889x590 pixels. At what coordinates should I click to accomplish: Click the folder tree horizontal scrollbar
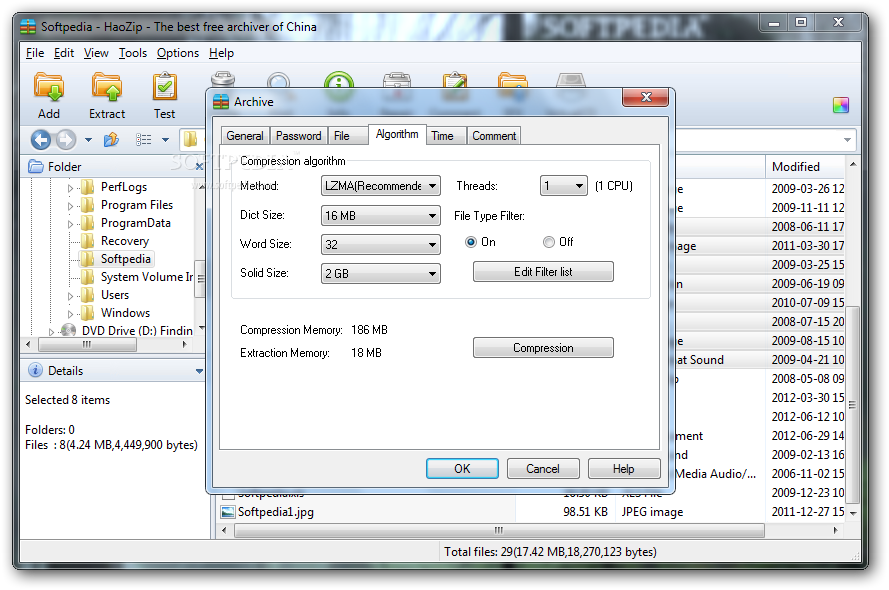pyautogui.click(x=87, y=344)
